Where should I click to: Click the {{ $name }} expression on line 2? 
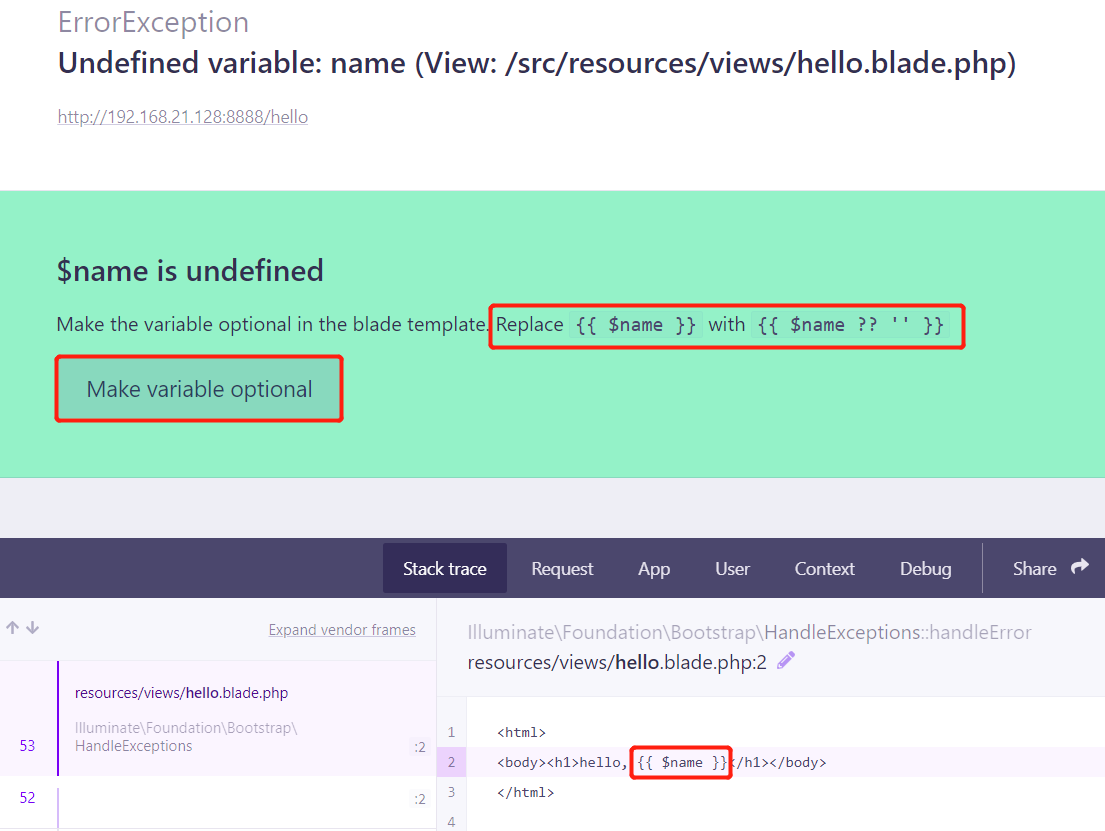tap(682, 763)
